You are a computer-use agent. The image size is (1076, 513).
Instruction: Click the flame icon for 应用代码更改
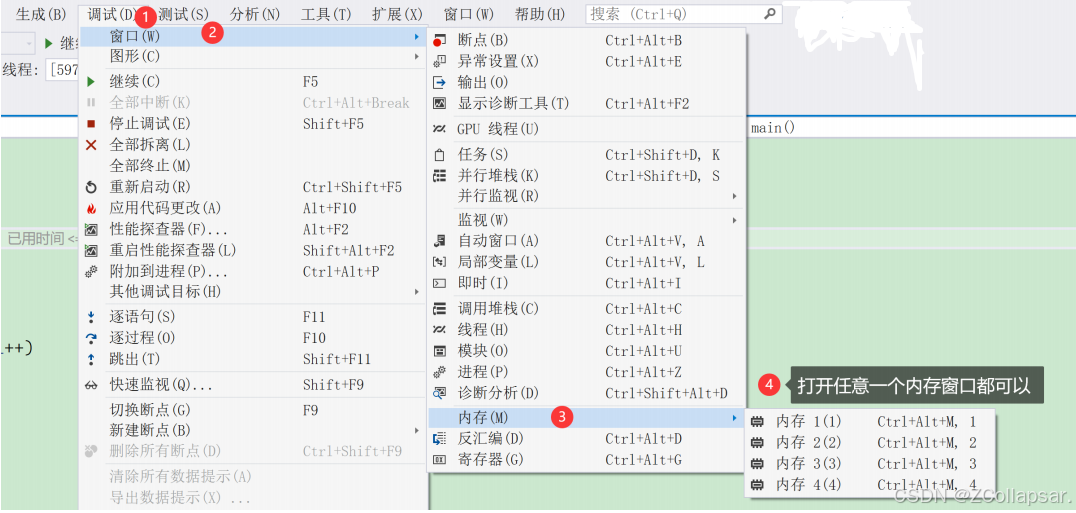(x=91, y=208)
